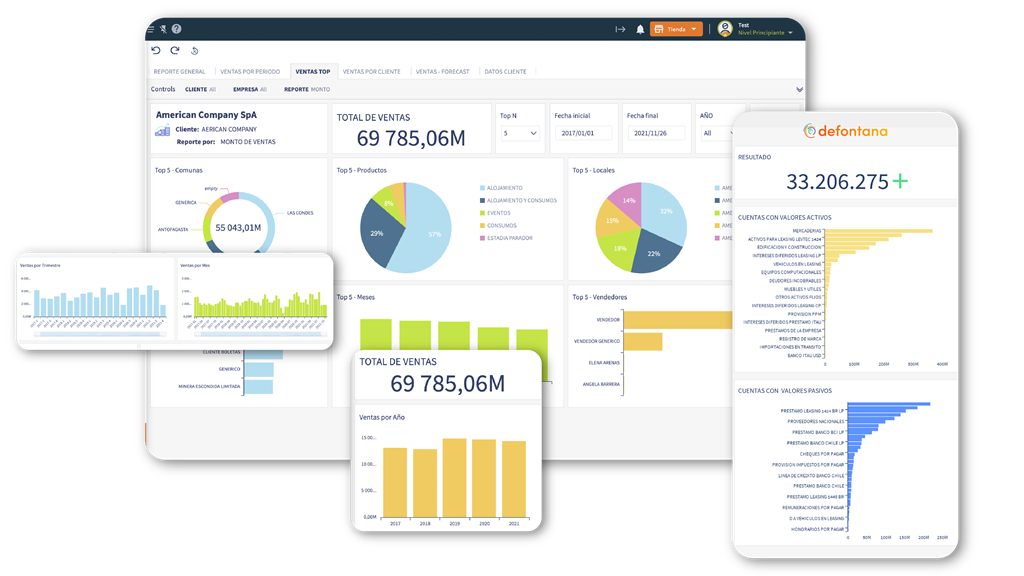The width and height of the screenshot is (1024, 576).
Task: Click the undo arrow icon
Action: pos(156,50)
